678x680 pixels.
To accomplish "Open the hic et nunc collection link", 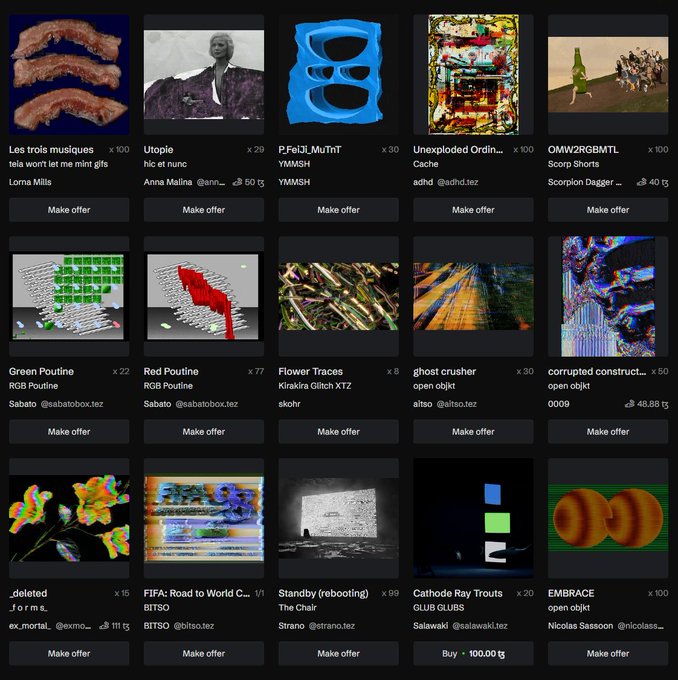I will 165,164.
